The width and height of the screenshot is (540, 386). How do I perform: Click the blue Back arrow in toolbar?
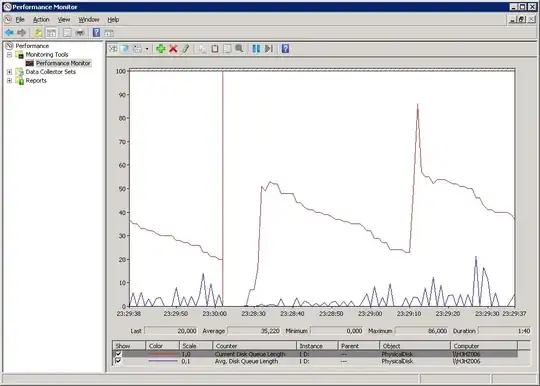tap(9, 33)
